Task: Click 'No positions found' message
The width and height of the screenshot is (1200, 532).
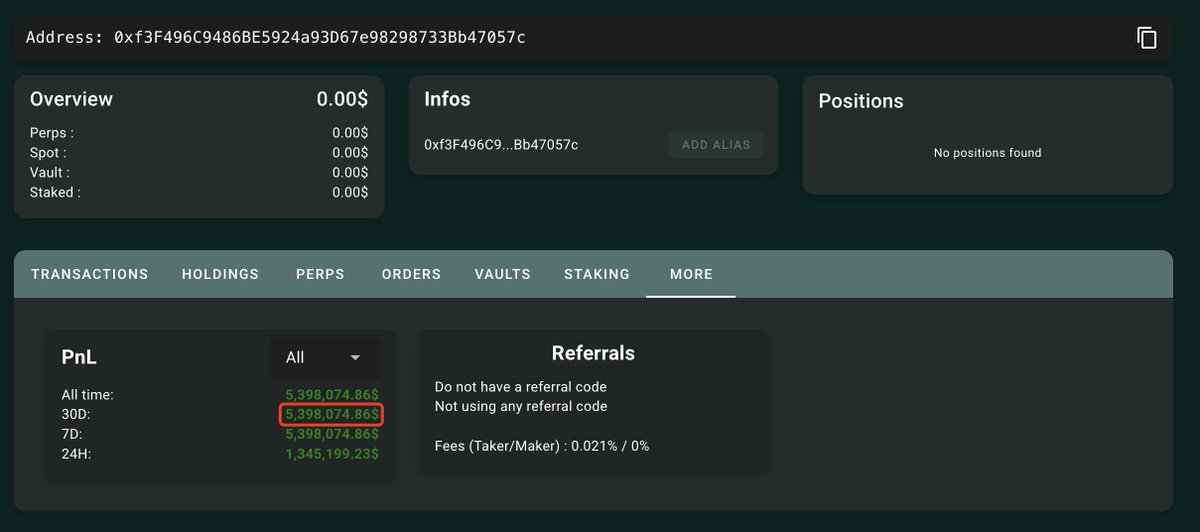Action: [987, 153]
